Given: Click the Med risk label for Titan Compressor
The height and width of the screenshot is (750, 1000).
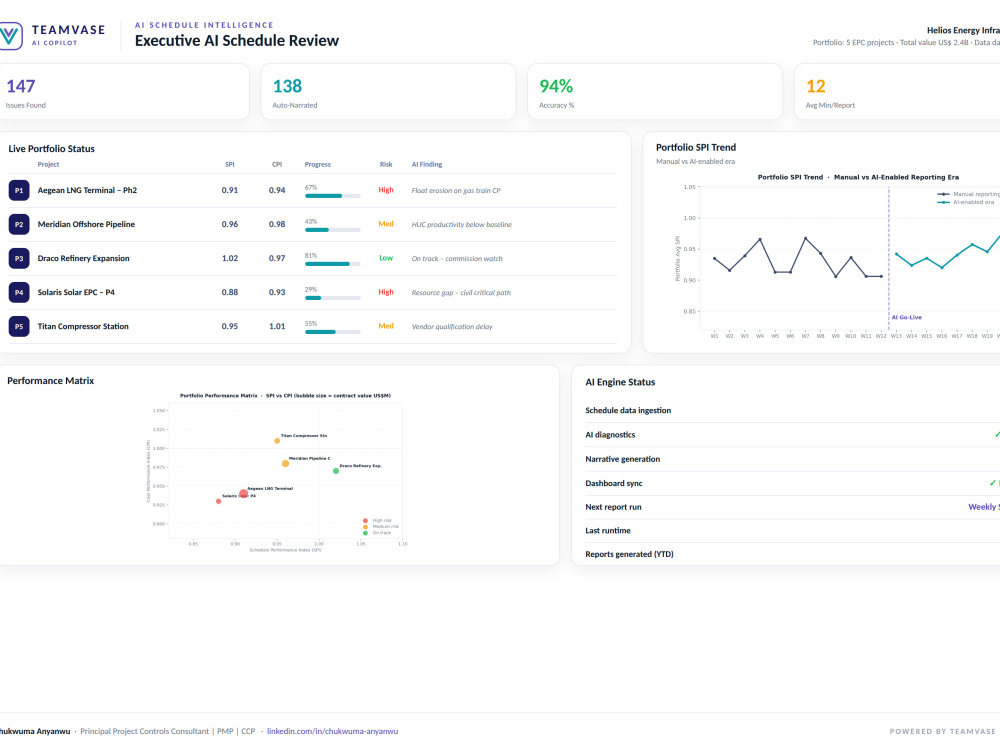Looking at the screenshot, I should click(x=386, y=326).
